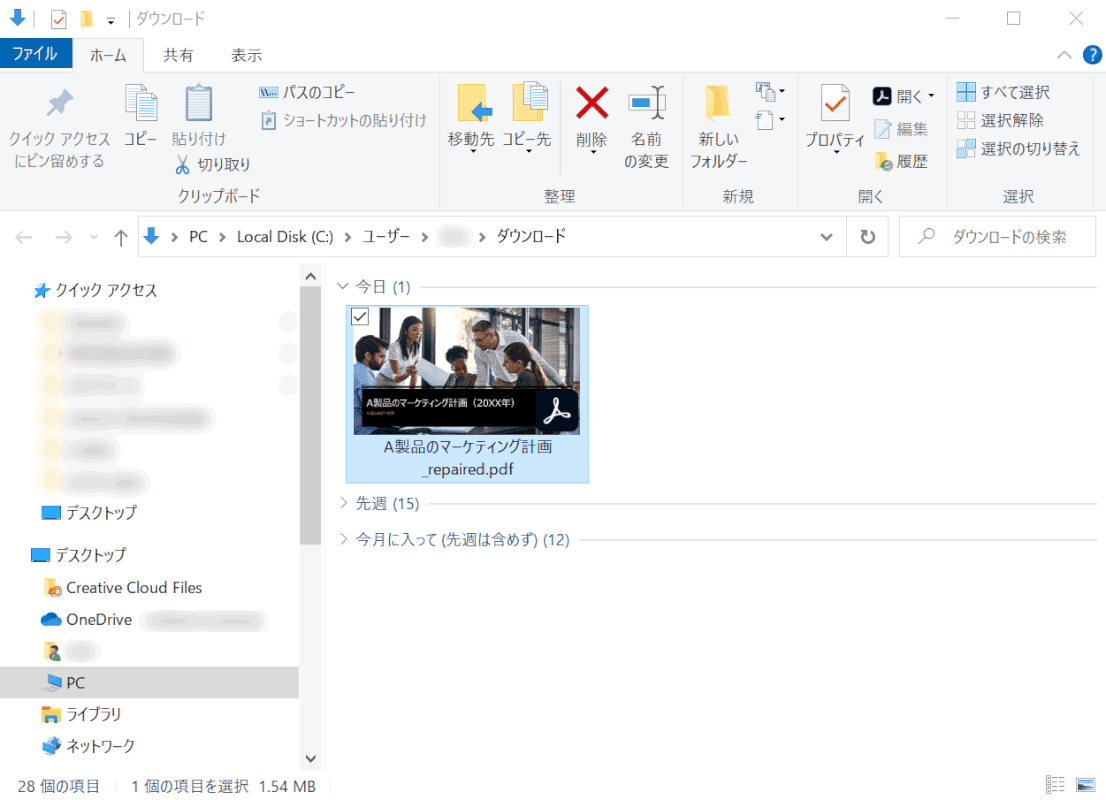Open the address bar history dropdown
Screen dimensions: 1106x800
(x=827, y=237)
